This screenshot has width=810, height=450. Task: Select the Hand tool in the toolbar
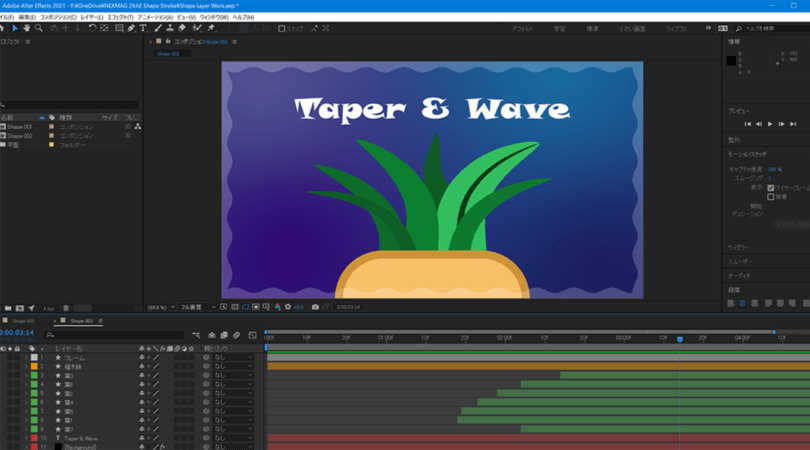tap(27, 28)
